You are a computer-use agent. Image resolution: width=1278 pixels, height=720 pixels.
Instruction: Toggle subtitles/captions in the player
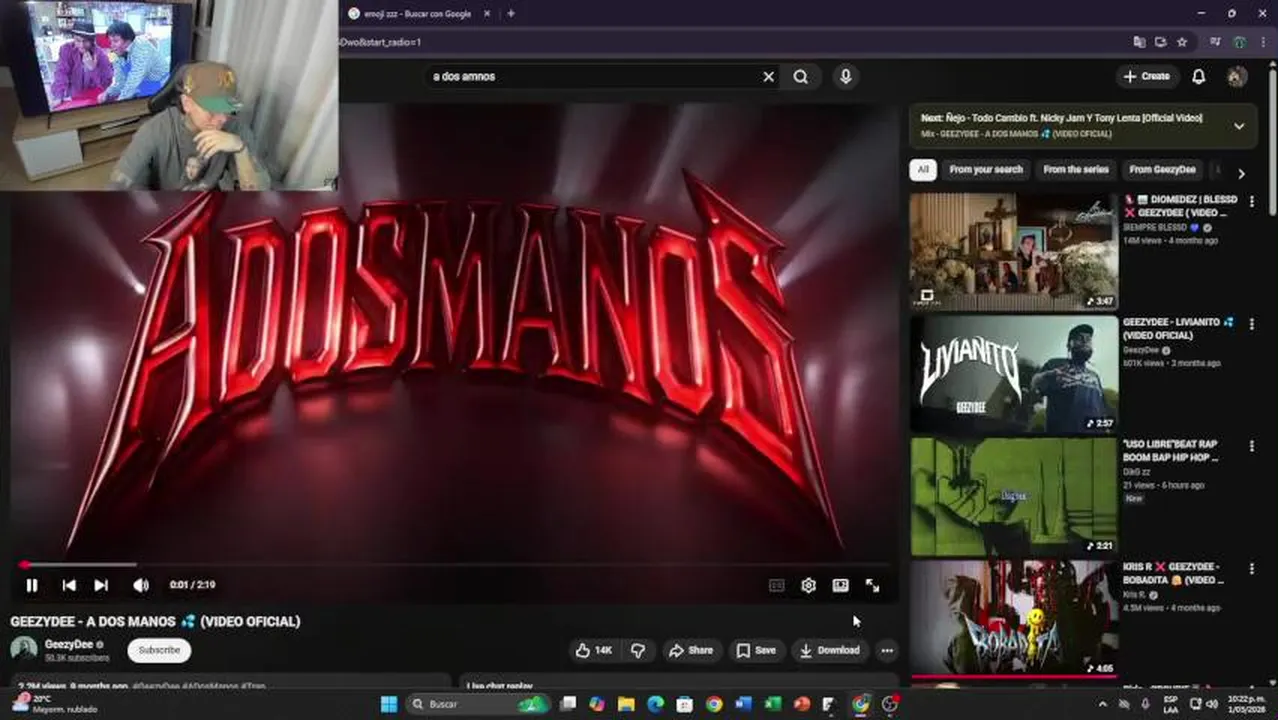coord(776,586)
